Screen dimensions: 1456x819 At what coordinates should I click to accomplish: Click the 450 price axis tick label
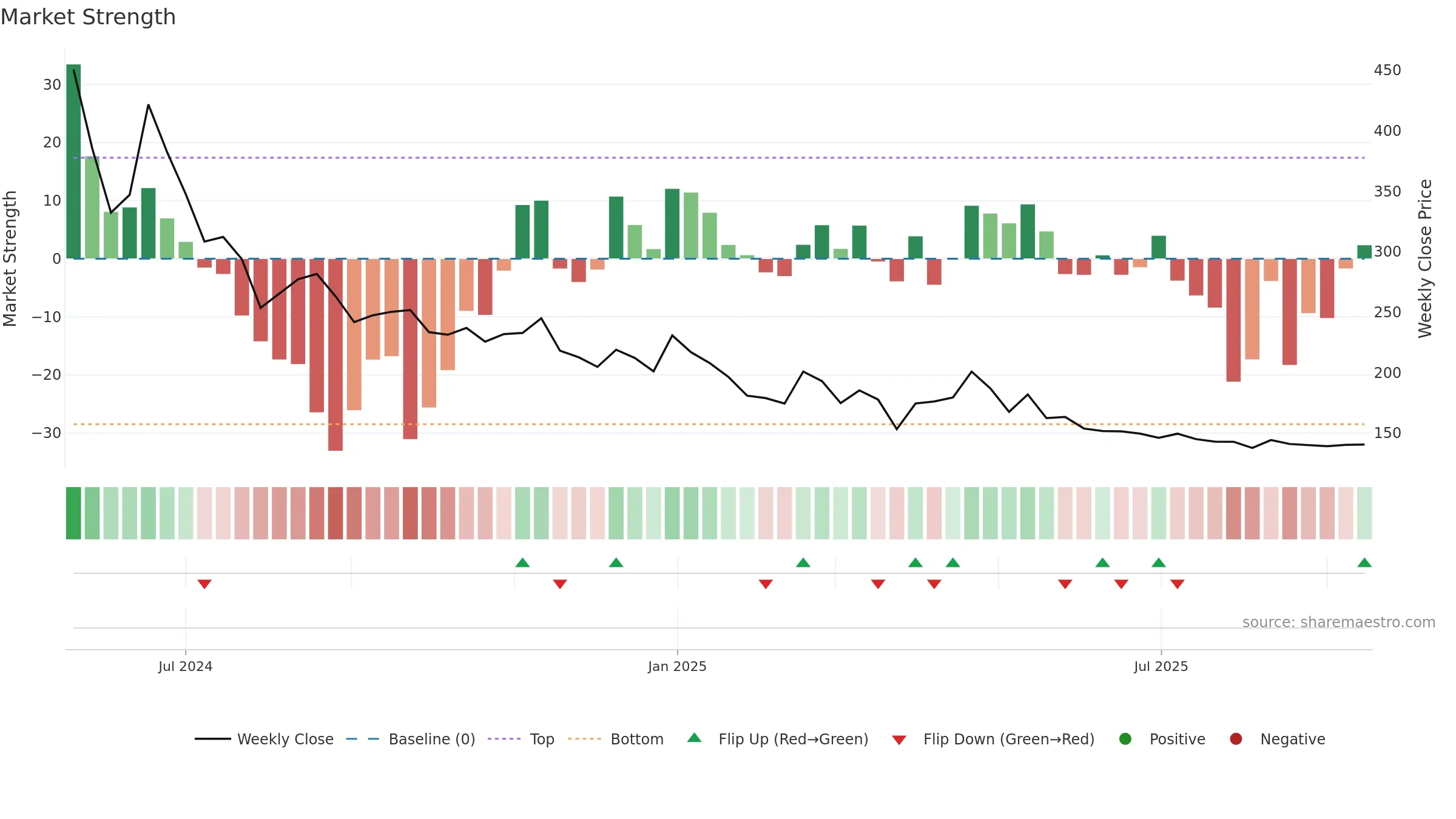pos(1387,70)
